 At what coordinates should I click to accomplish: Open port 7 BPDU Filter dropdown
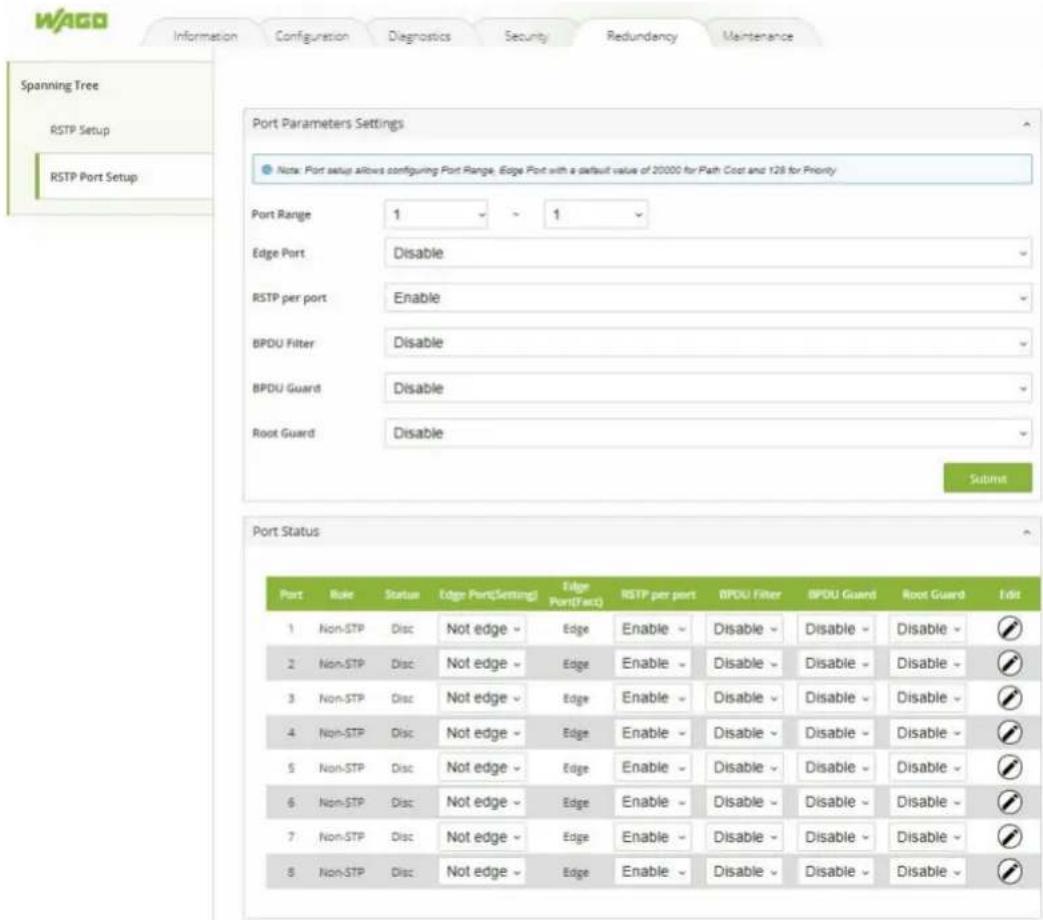pyautogui.click(x=744, y=837)
